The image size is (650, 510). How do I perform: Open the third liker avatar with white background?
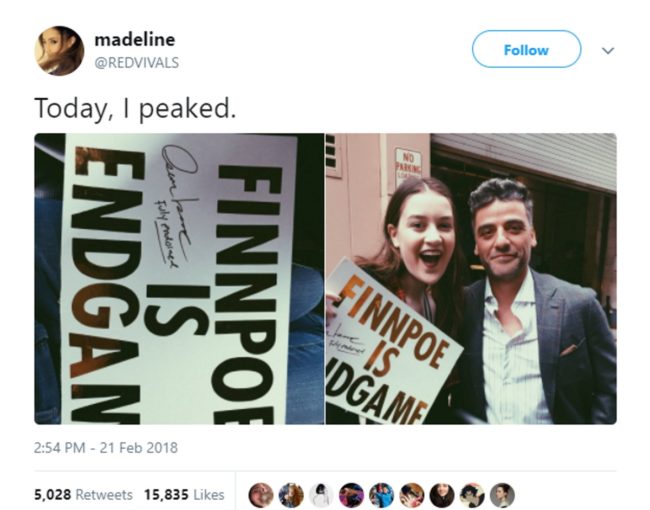click(321, 495)
